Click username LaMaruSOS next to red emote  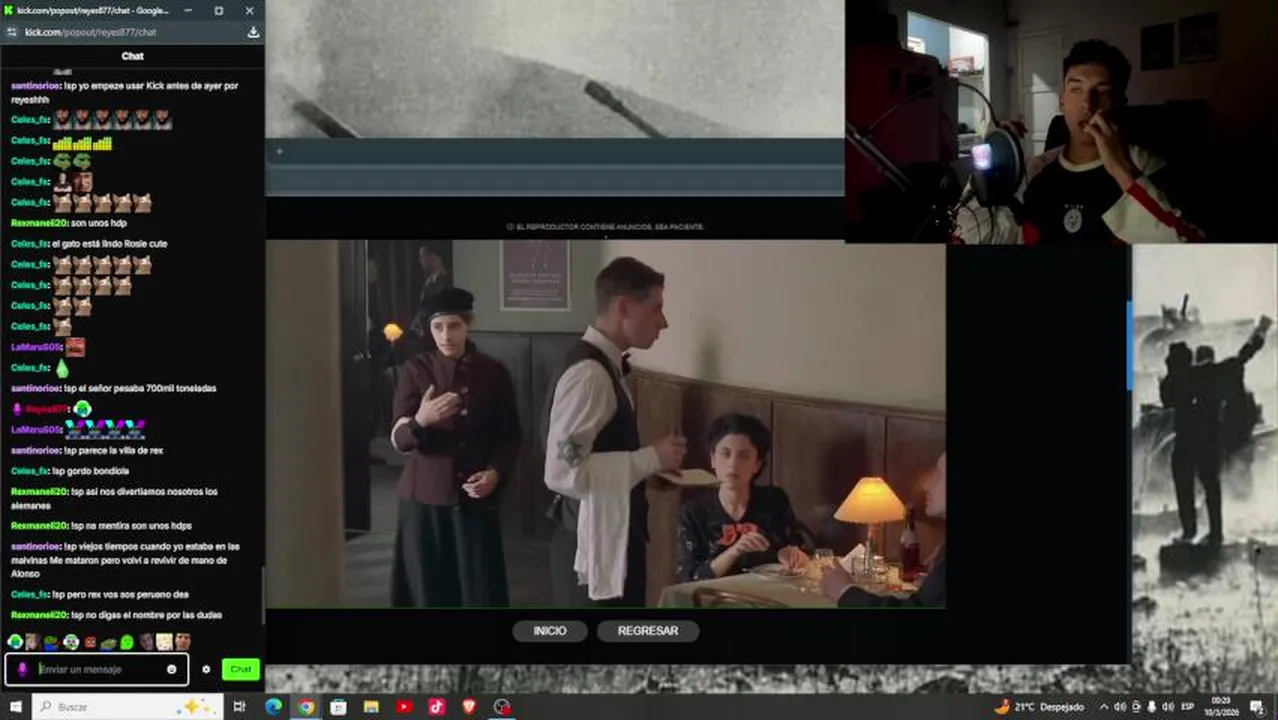click(x=36, y=347)
